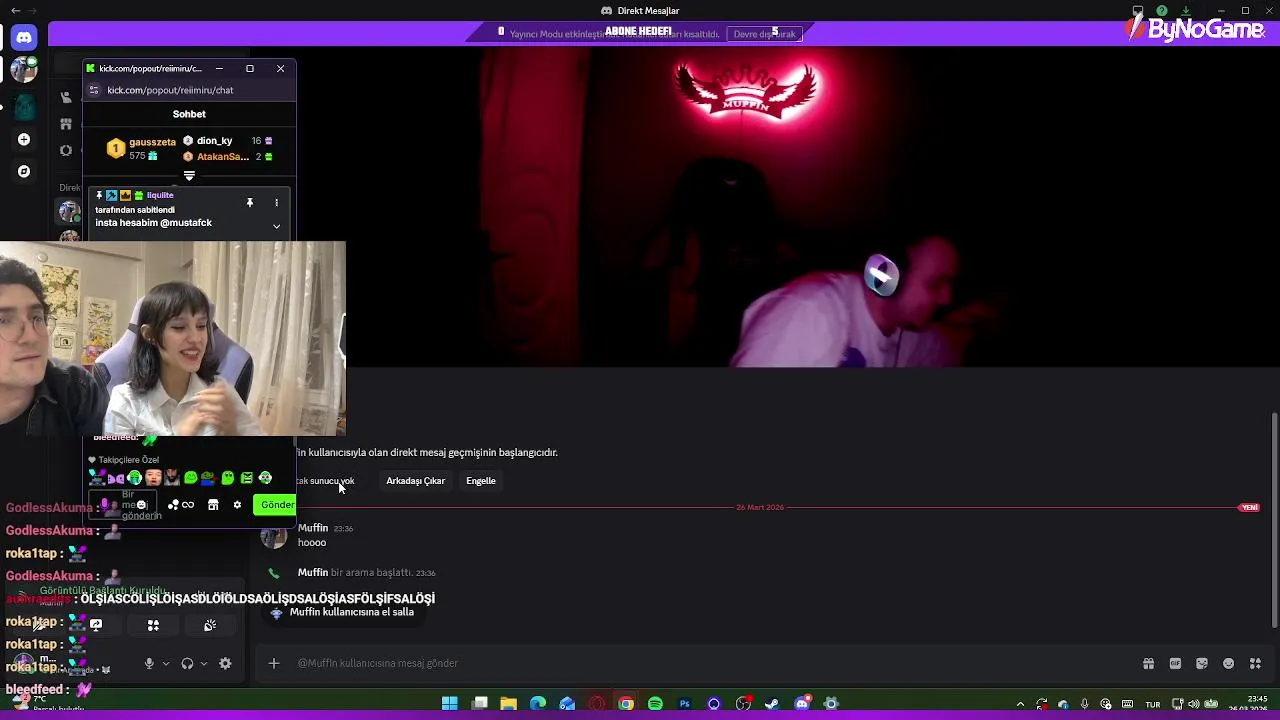Click Kick infinity points icon
This screenshot has height=720, width=1280.
pos(181,505)
